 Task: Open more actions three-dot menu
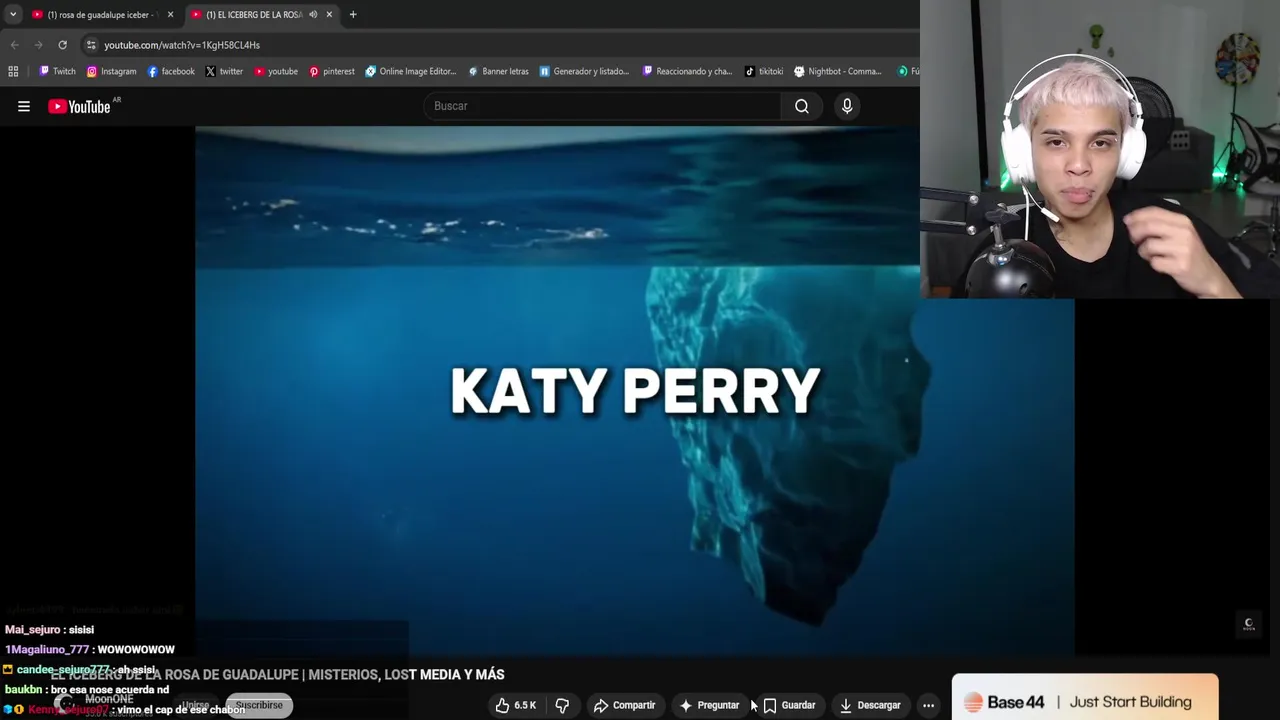point(928,705)
